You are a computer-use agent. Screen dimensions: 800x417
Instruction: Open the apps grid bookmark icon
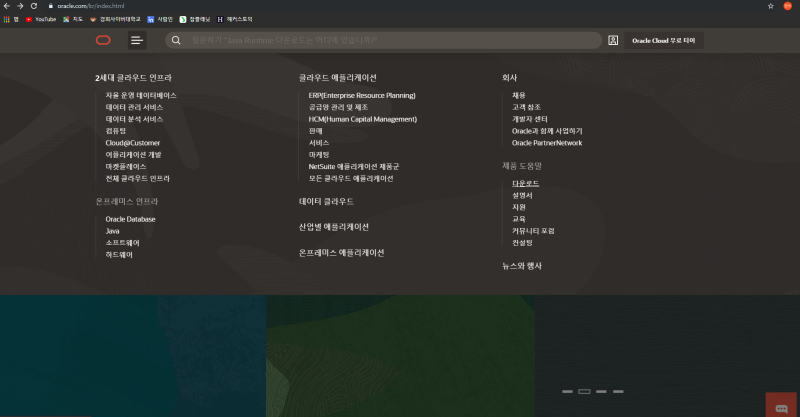click(6, 19)
